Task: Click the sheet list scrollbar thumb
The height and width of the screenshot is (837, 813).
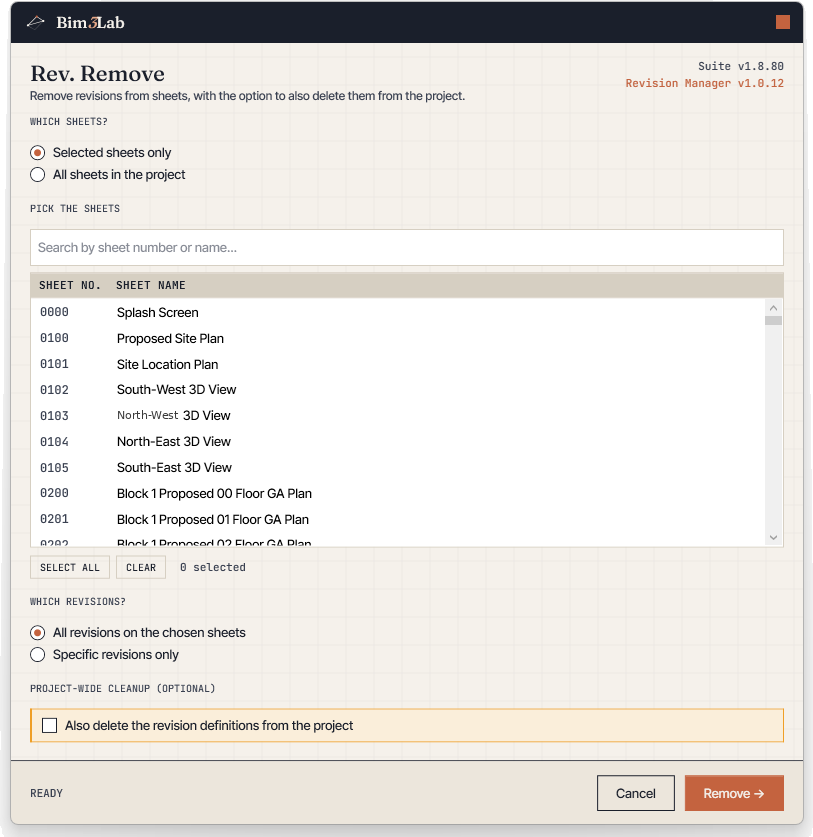Action: tap(773, 320)
